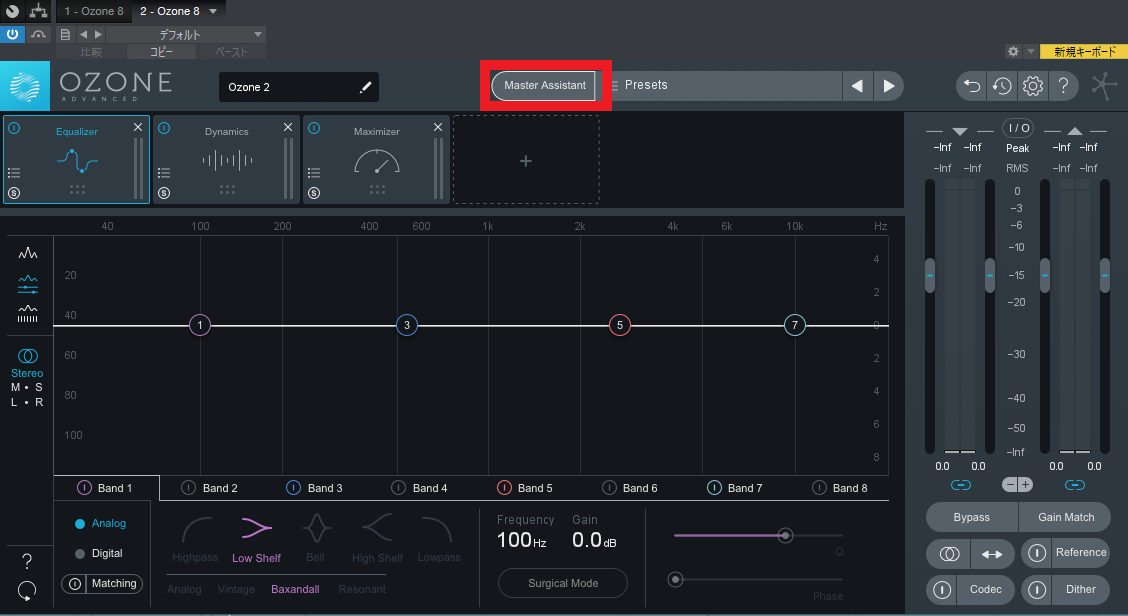This screenshot has height=616, width=1128.
Task: Click the Bypass button
Action: (971, 517)
